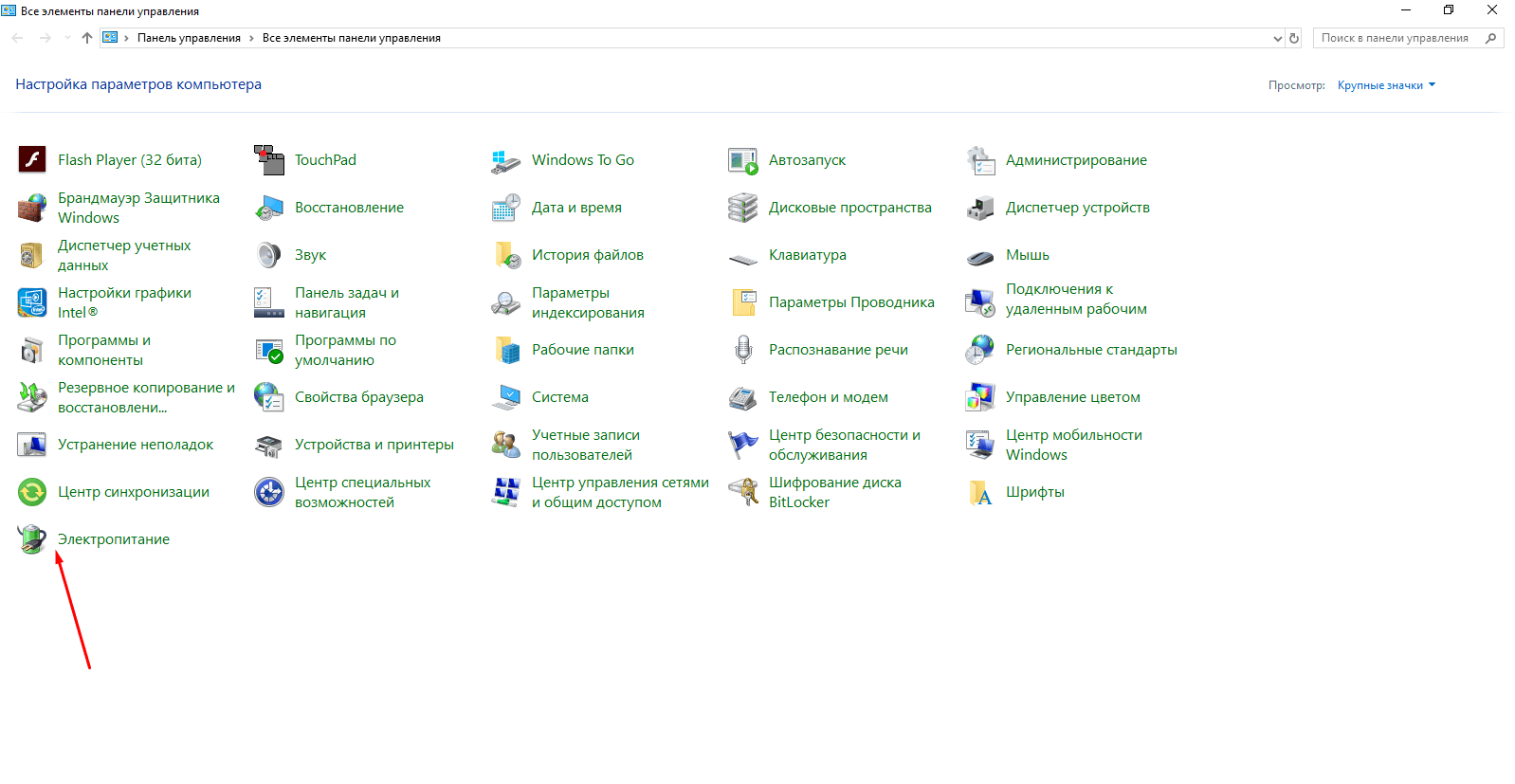Refresh the control panel view
Screen dimensions: 1515x784
click(x=1294, y=39)
